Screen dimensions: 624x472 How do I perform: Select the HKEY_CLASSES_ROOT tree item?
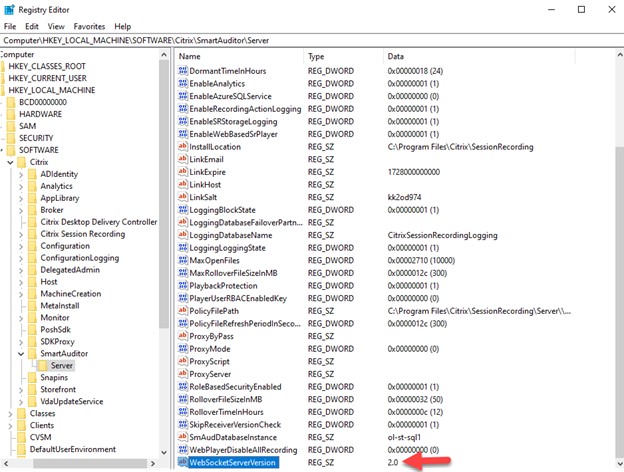coord(47,66)
